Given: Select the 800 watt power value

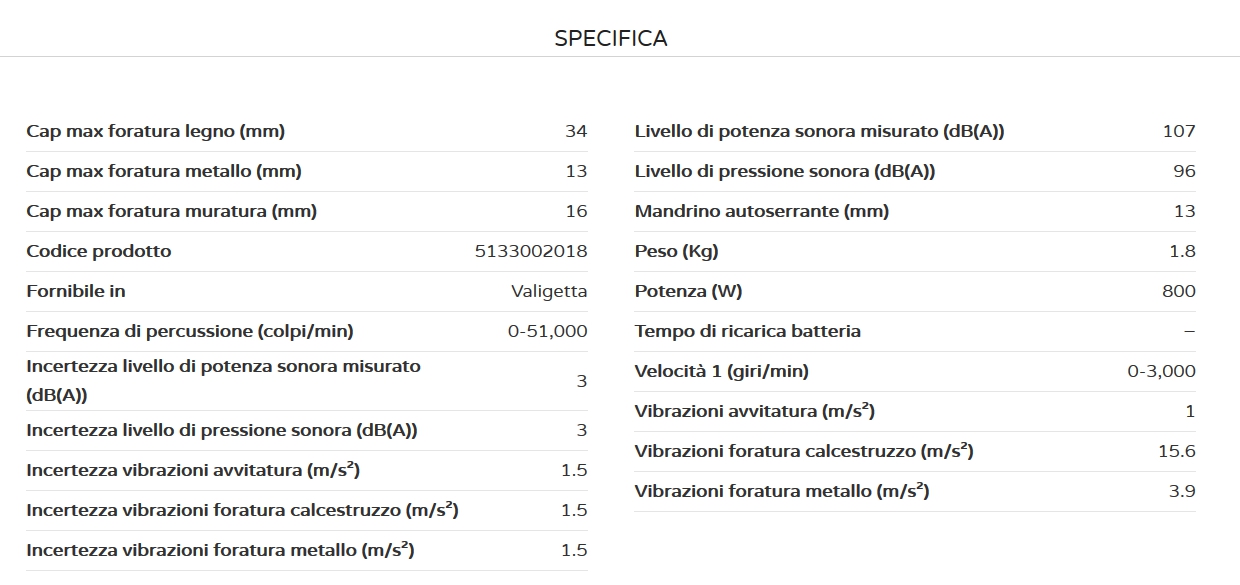Looking at the screenshot, I should point(1179,291).
